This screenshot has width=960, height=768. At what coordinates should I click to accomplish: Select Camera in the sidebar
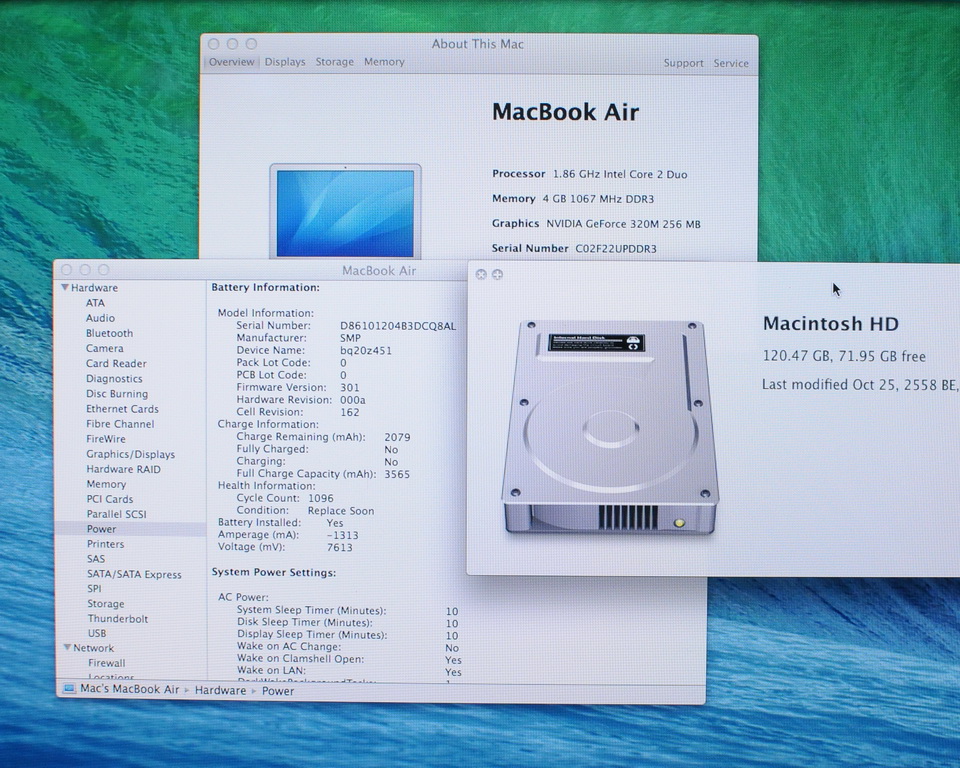[104, 348]
